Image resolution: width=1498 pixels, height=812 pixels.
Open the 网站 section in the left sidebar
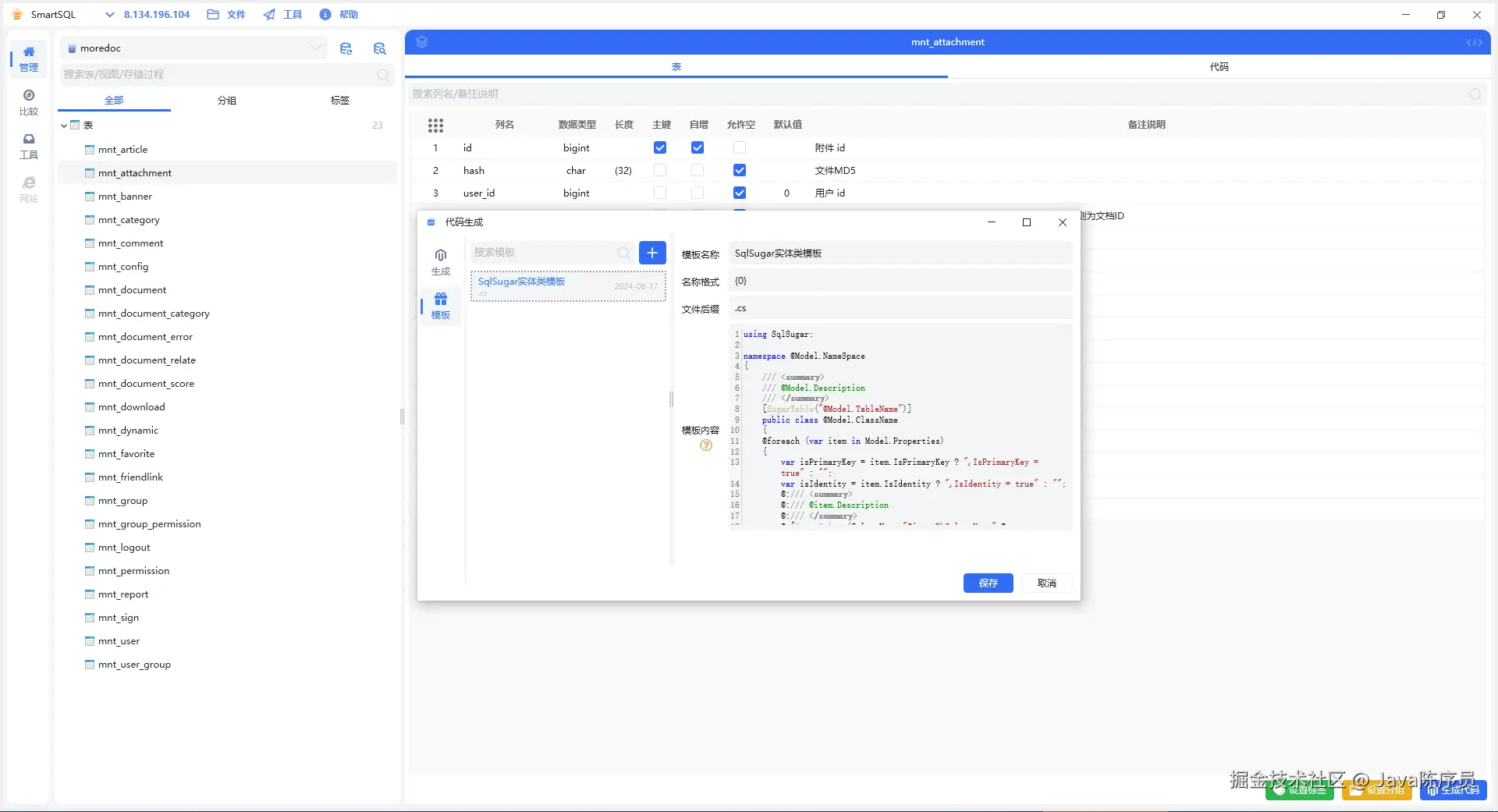(29, 190)
